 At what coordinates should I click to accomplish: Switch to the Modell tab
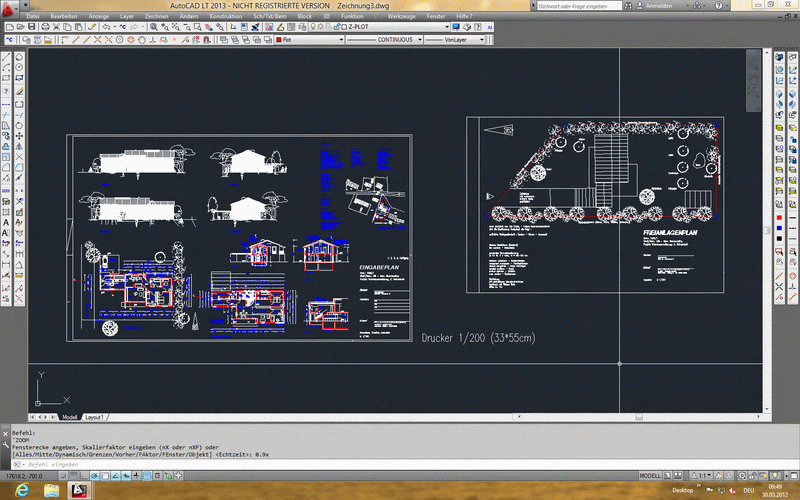coord(69,417)
